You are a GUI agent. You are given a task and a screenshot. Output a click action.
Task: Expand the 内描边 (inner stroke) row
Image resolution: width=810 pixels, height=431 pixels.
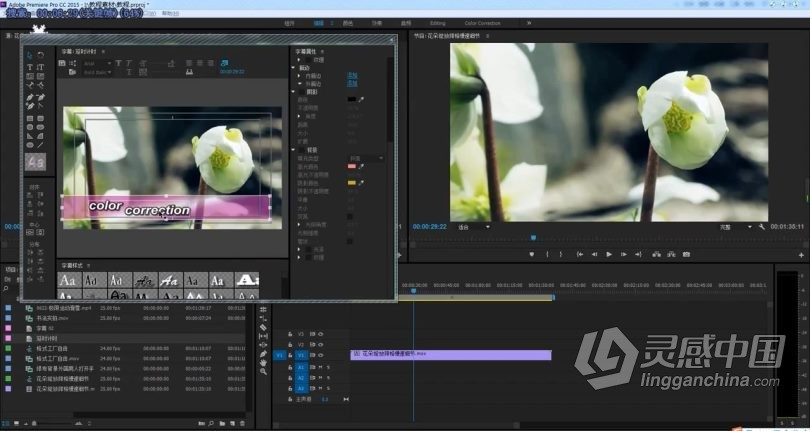click(x=300, y=75)
